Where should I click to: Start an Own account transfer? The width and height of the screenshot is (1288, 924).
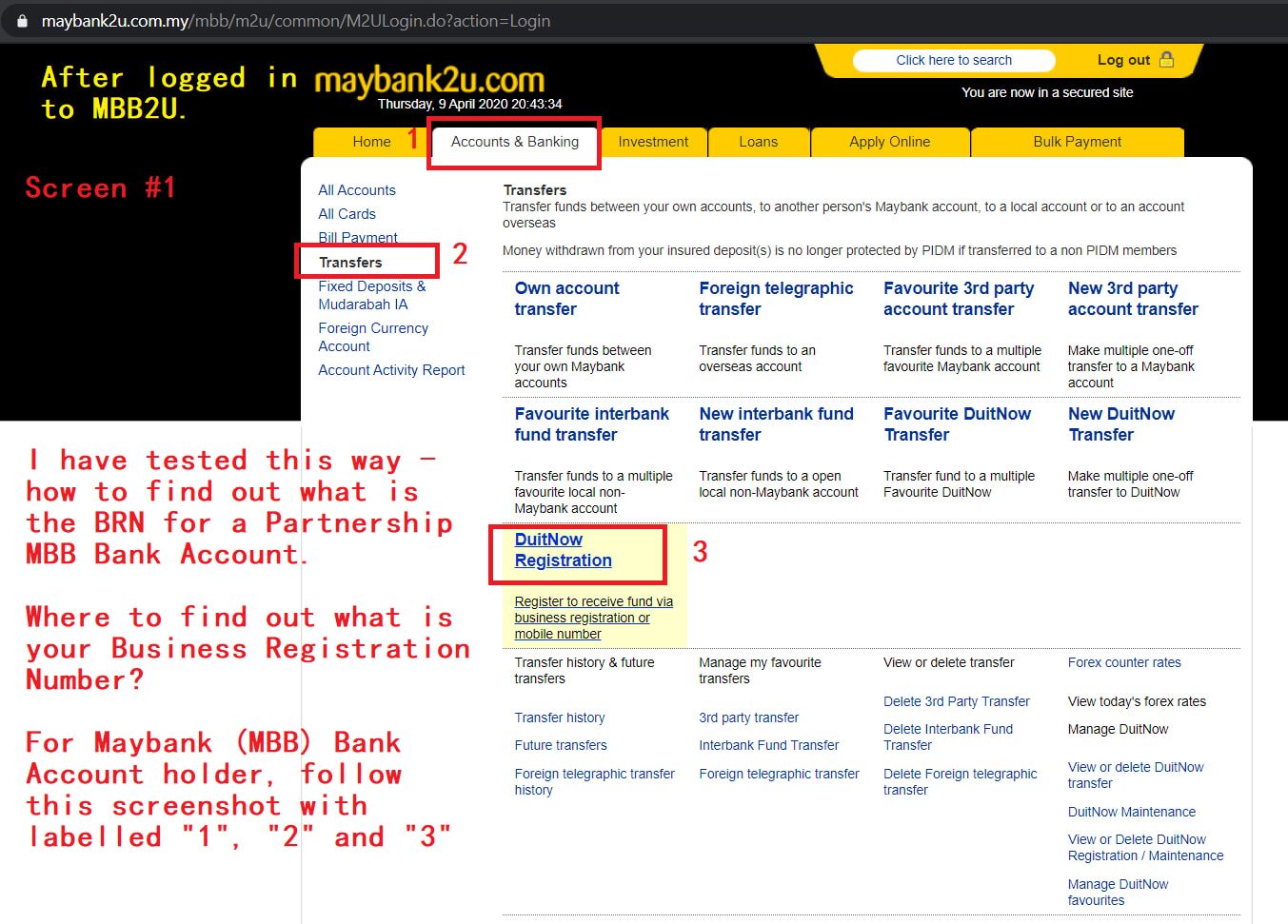566,299
